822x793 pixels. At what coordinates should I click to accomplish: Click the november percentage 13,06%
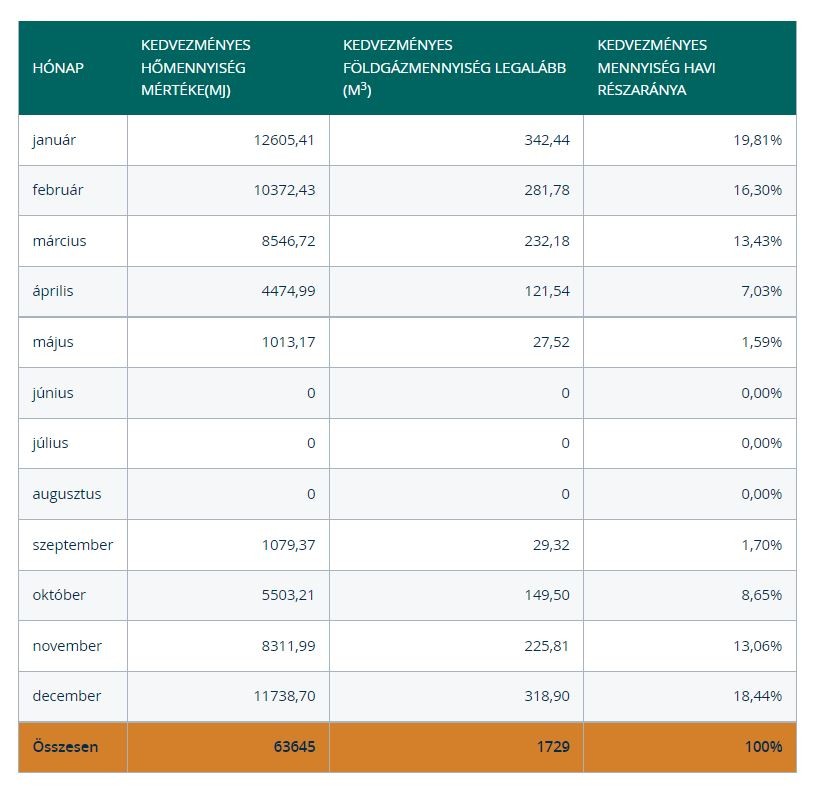[758, 646]
